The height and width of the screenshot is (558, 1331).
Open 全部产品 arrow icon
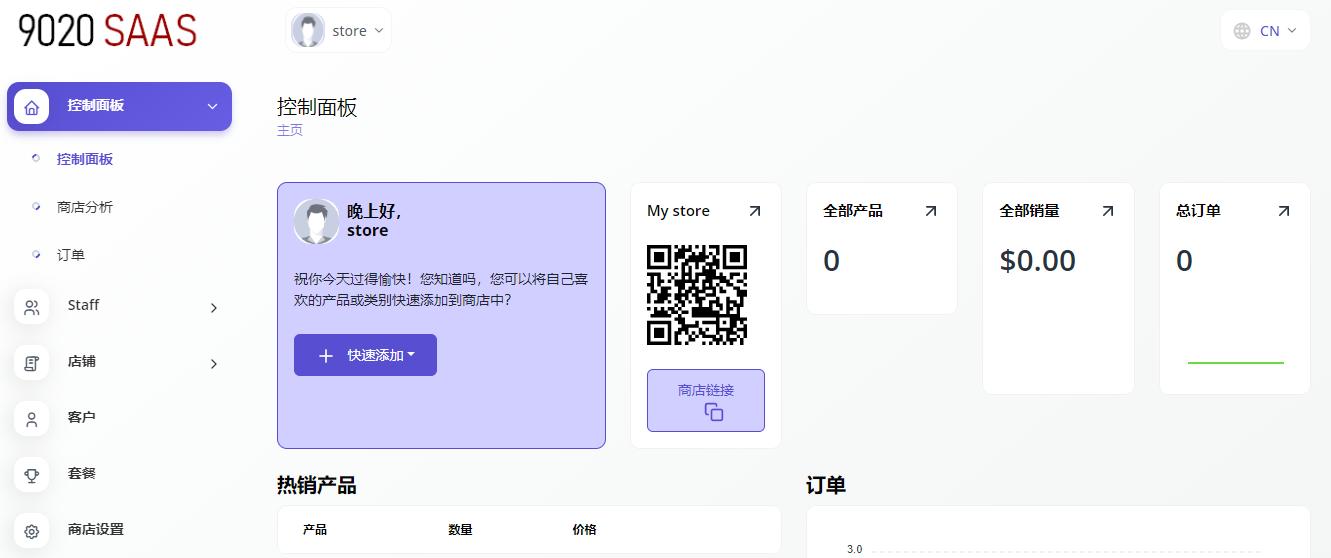pos(931,211)
